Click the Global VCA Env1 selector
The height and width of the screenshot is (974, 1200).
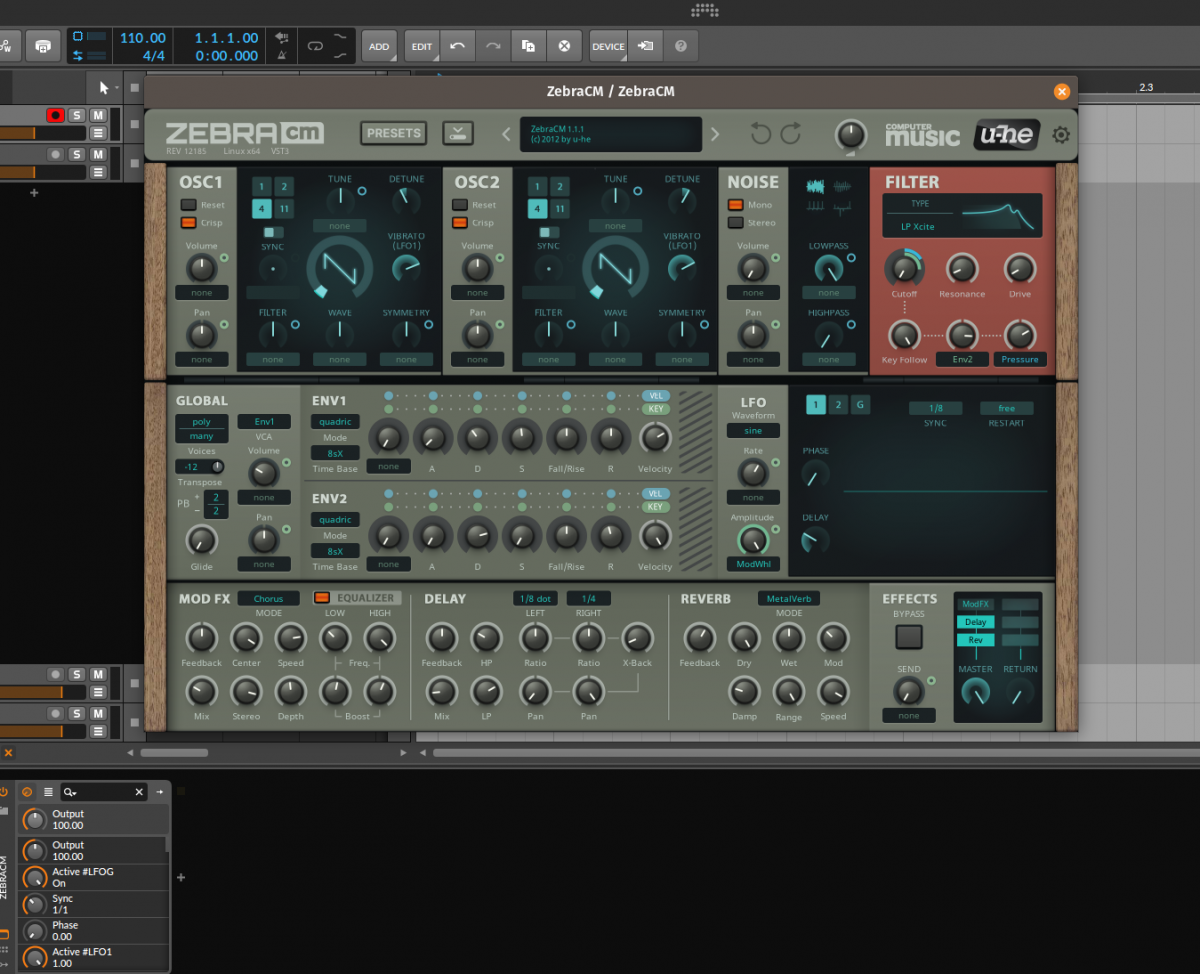264,422
